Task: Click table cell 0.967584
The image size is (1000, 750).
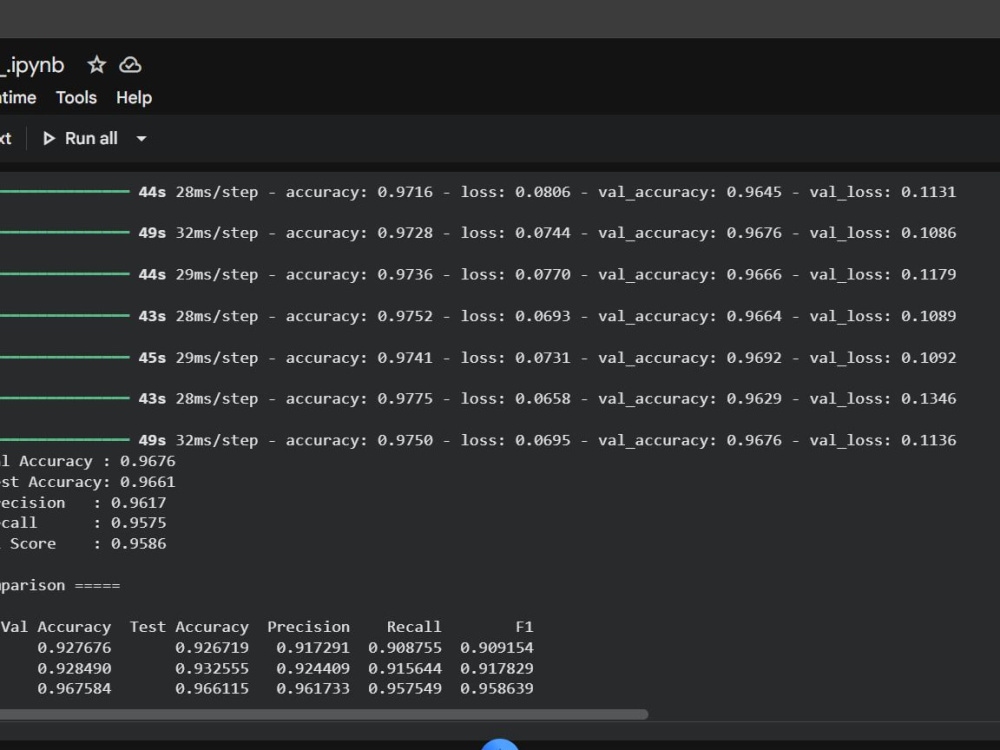Action: click(x=74, y=689)
